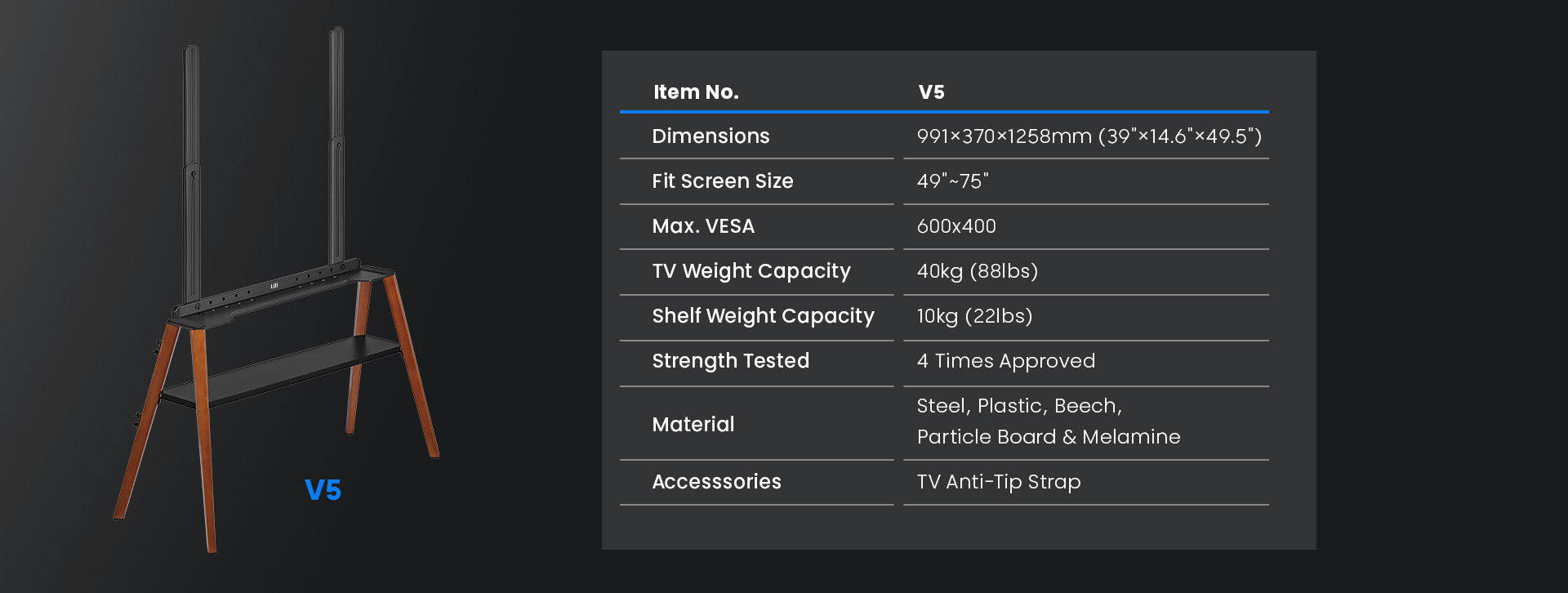Select the Material row label
Screen dimensions: 1568x593
click(693, 425)
